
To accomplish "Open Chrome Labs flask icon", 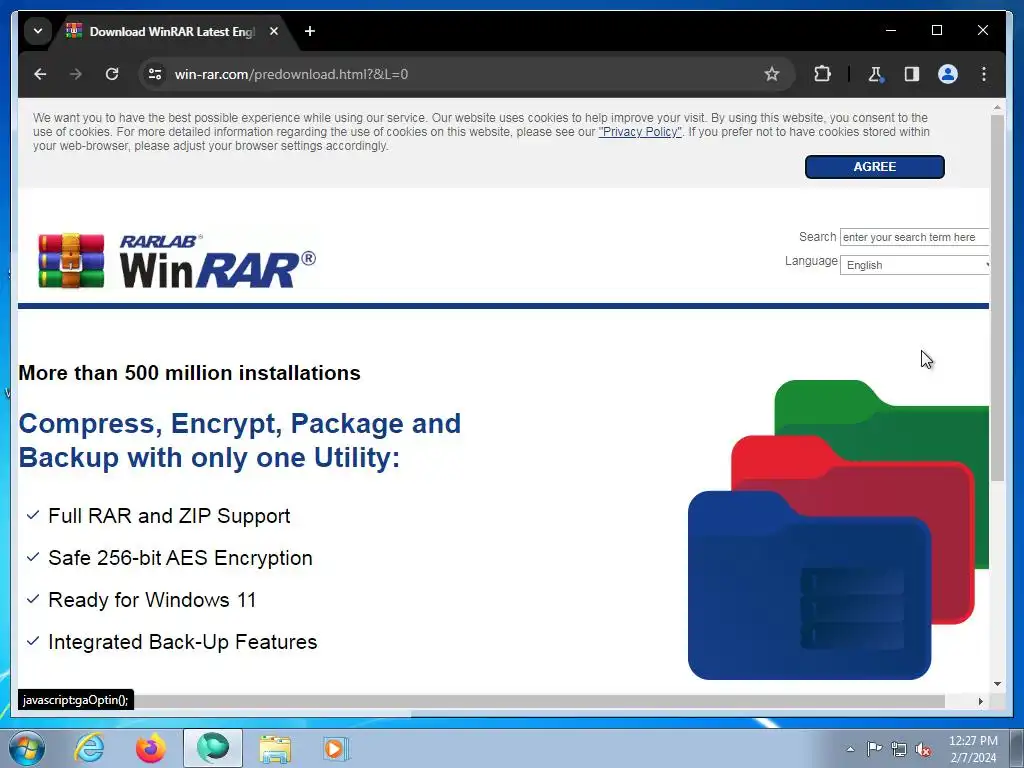I will coord(876,74).
